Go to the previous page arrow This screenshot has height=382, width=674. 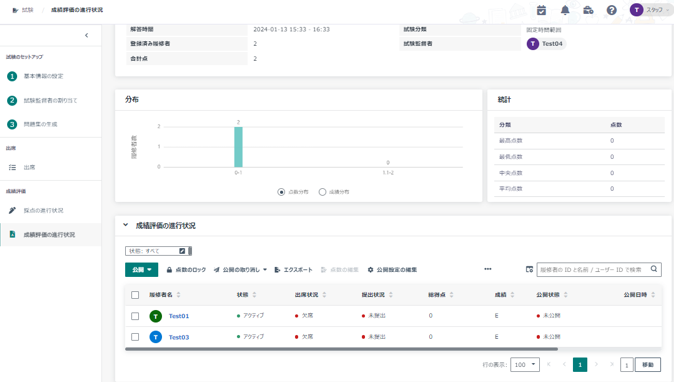click(564, 364)
